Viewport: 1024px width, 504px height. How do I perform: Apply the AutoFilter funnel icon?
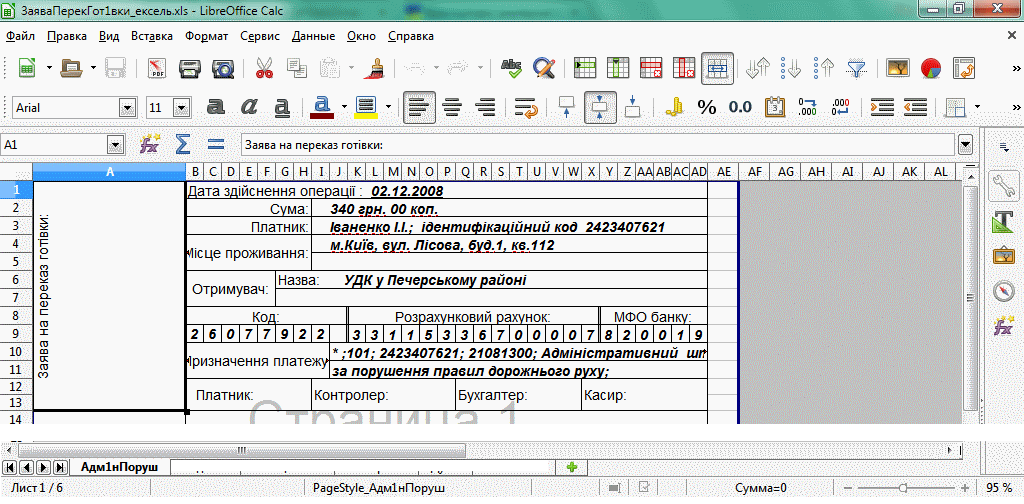coord(857,69)
